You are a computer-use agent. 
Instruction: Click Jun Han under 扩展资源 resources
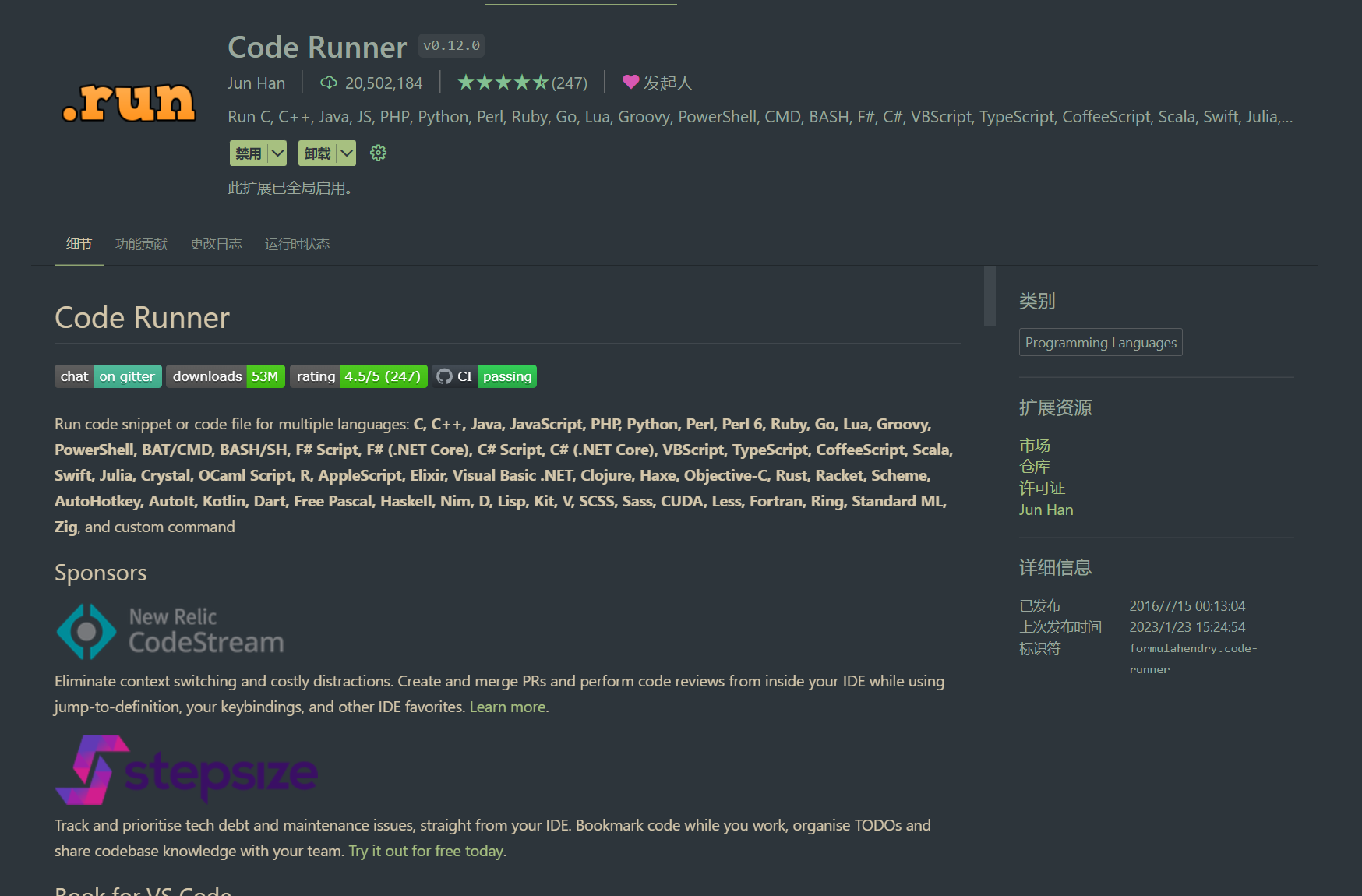[1046, 510]
